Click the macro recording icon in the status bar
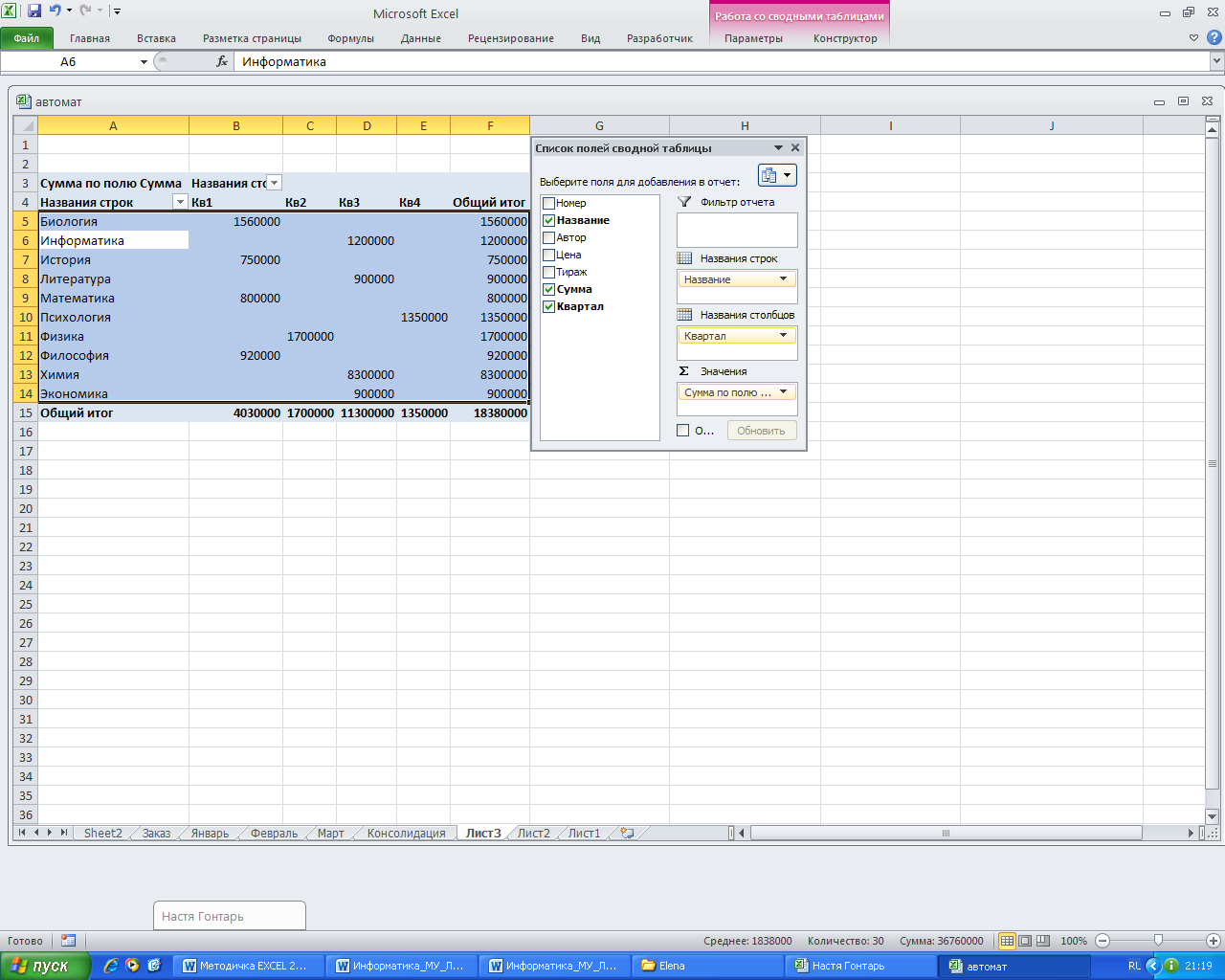Image resolution: width=1225 pixels, height=980 pixels. click(68, 941)
